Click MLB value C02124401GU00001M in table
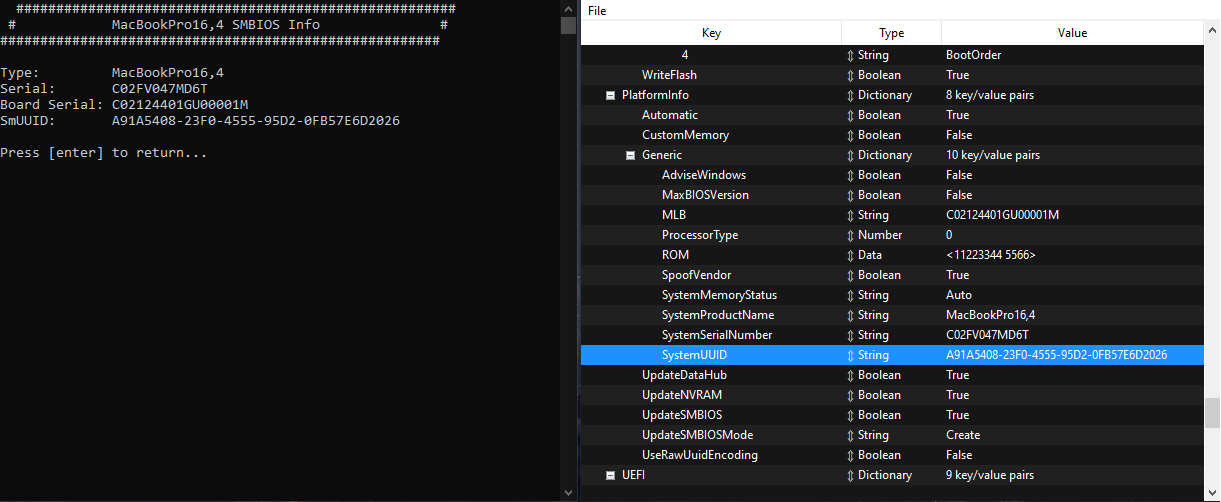This screenshot has width=1221, height=502. point(1002,215)
